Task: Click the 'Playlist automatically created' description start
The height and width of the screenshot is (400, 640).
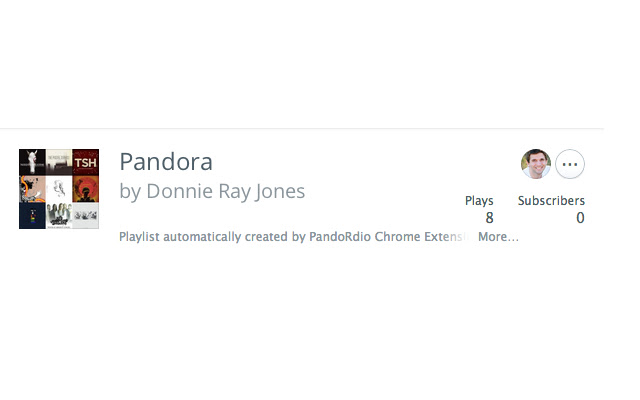Action: click(180, 237)
